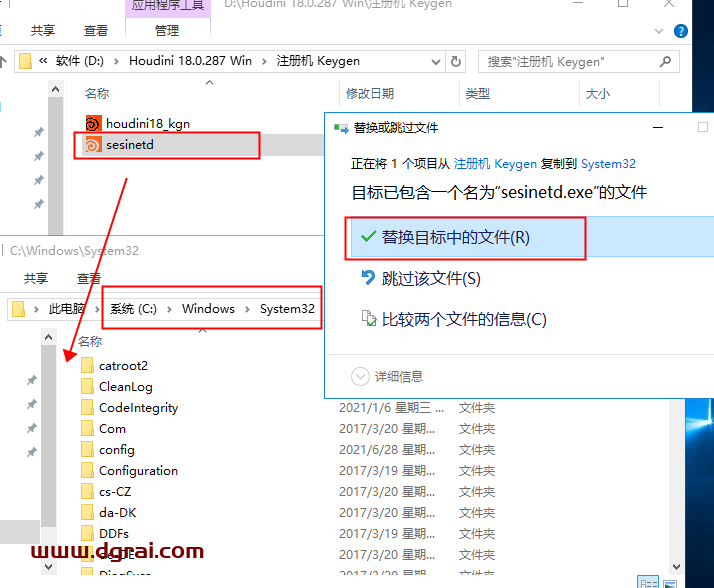714x588 pixels.
Task: Click 软件 (D:) breadcrumb segment
Action: pyautogui.click(x=80, y=61)
